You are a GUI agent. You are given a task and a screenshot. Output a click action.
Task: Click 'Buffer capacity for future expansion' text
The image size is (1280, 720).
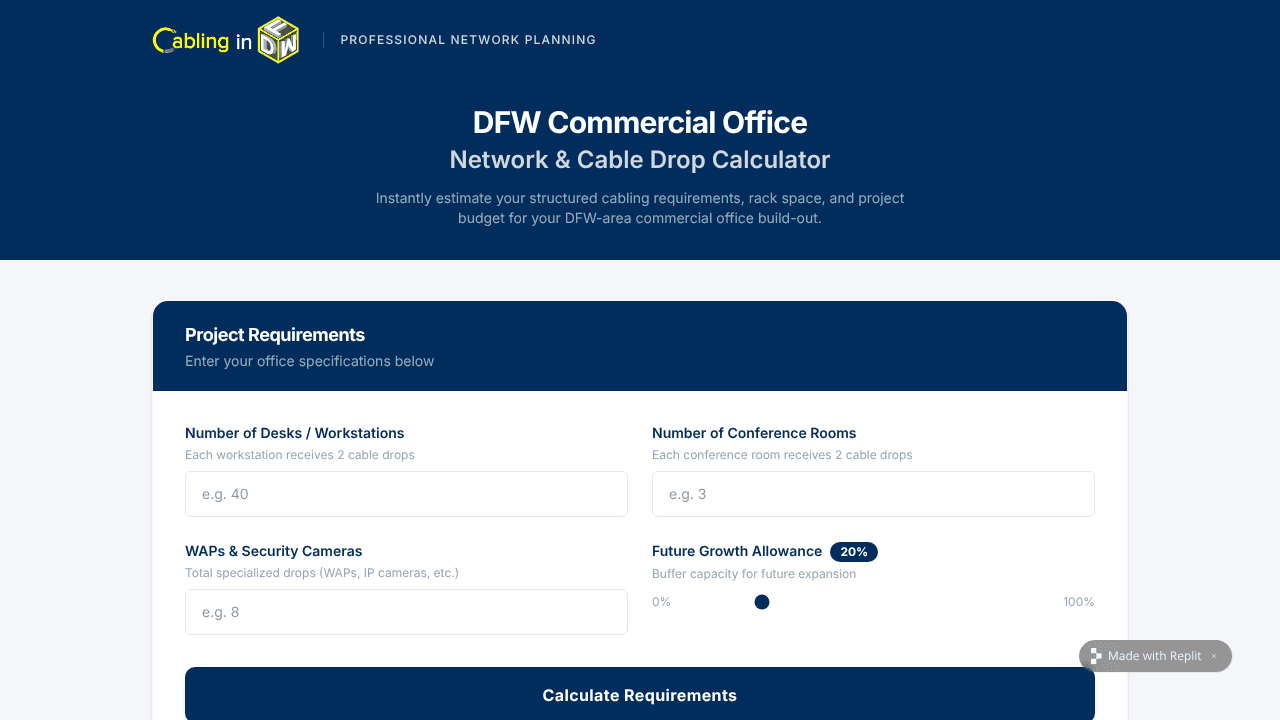(x=754, y=574)
